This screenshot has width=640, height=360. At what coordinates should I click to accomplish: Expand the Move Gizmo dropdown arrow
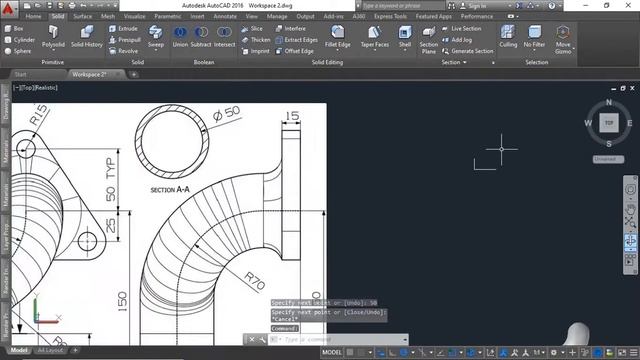click(x=573, y=49)
